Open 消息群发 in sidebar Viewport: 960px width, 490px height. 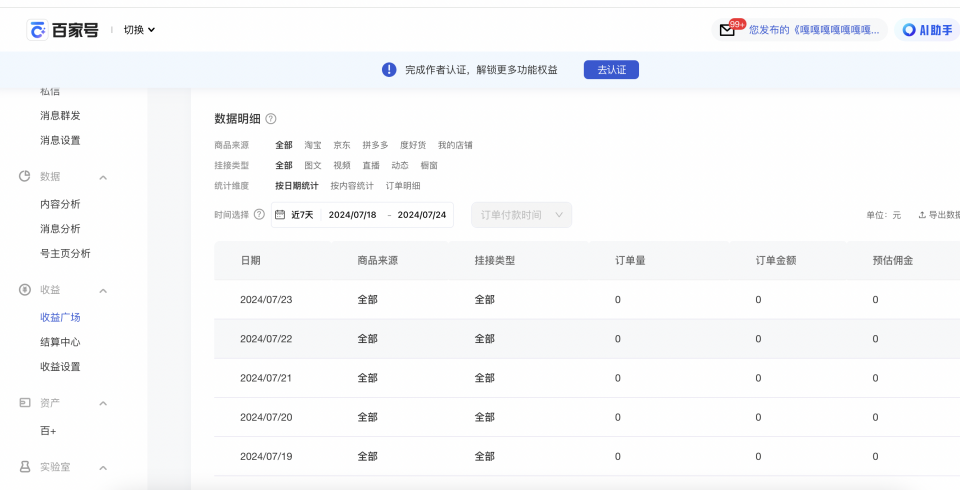pos(60,116)
